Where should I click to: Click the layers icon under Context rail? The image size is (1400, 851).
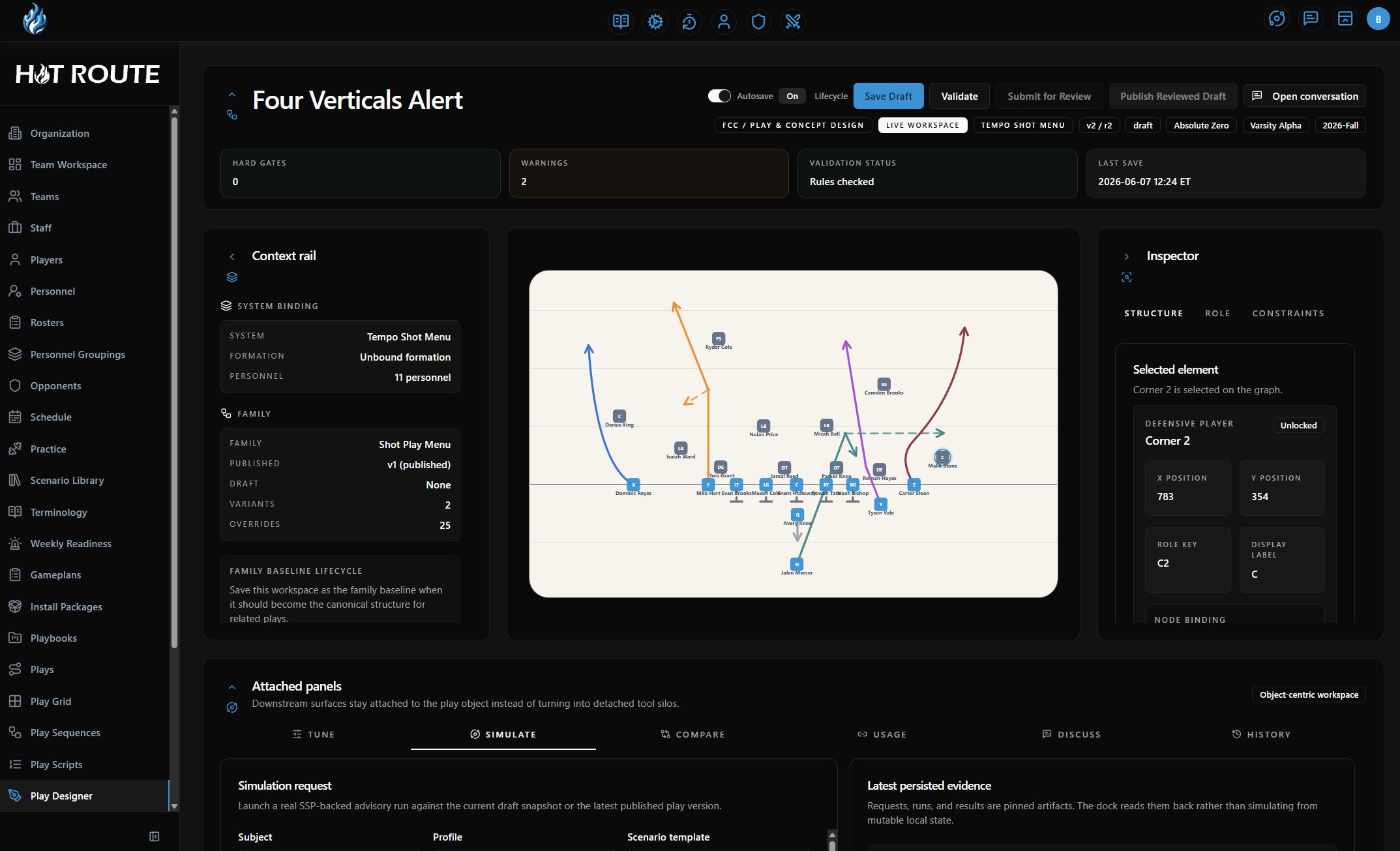231,277
